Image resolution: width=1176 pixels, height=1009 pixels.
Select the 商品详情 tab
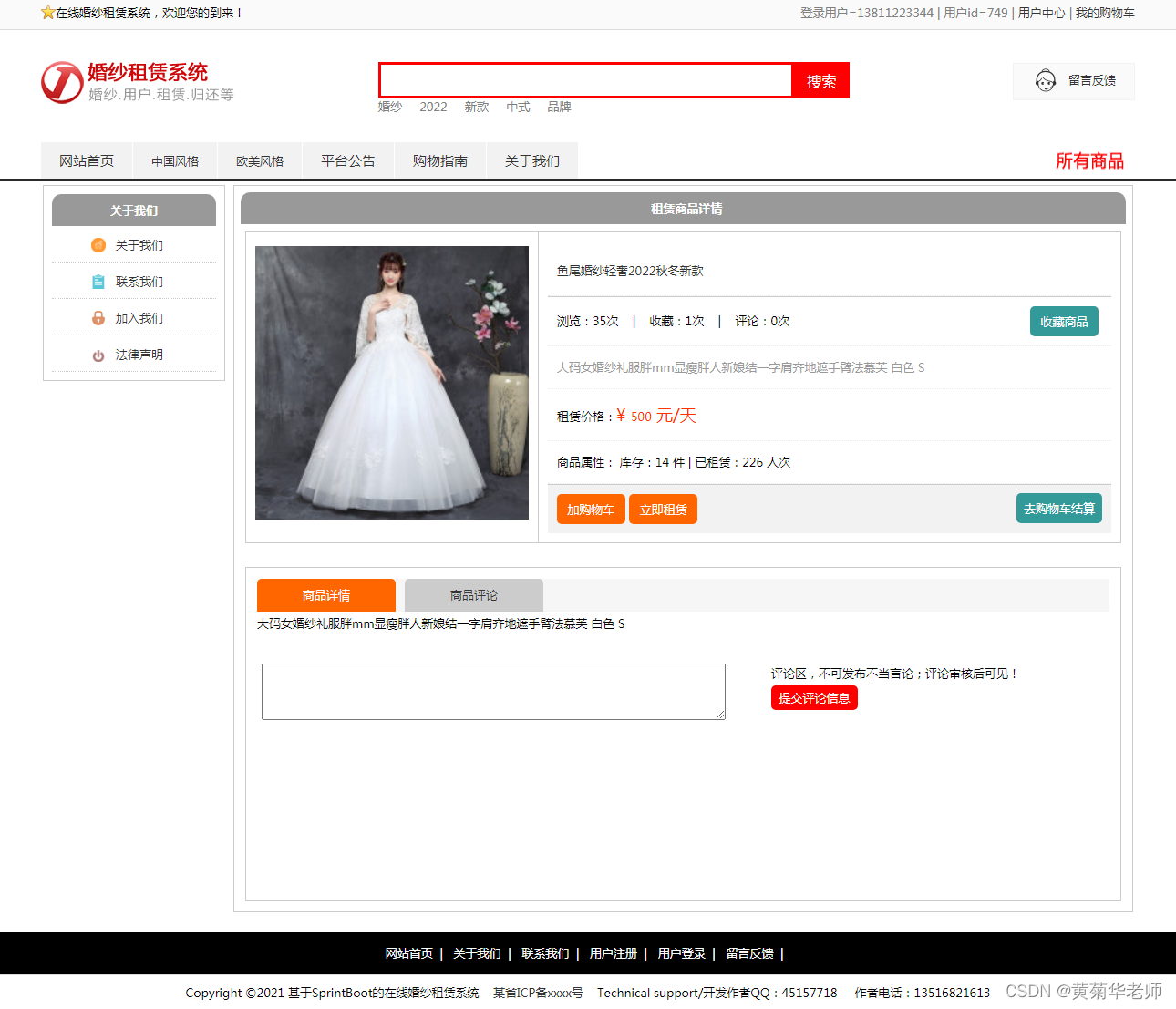pos(325,594)
